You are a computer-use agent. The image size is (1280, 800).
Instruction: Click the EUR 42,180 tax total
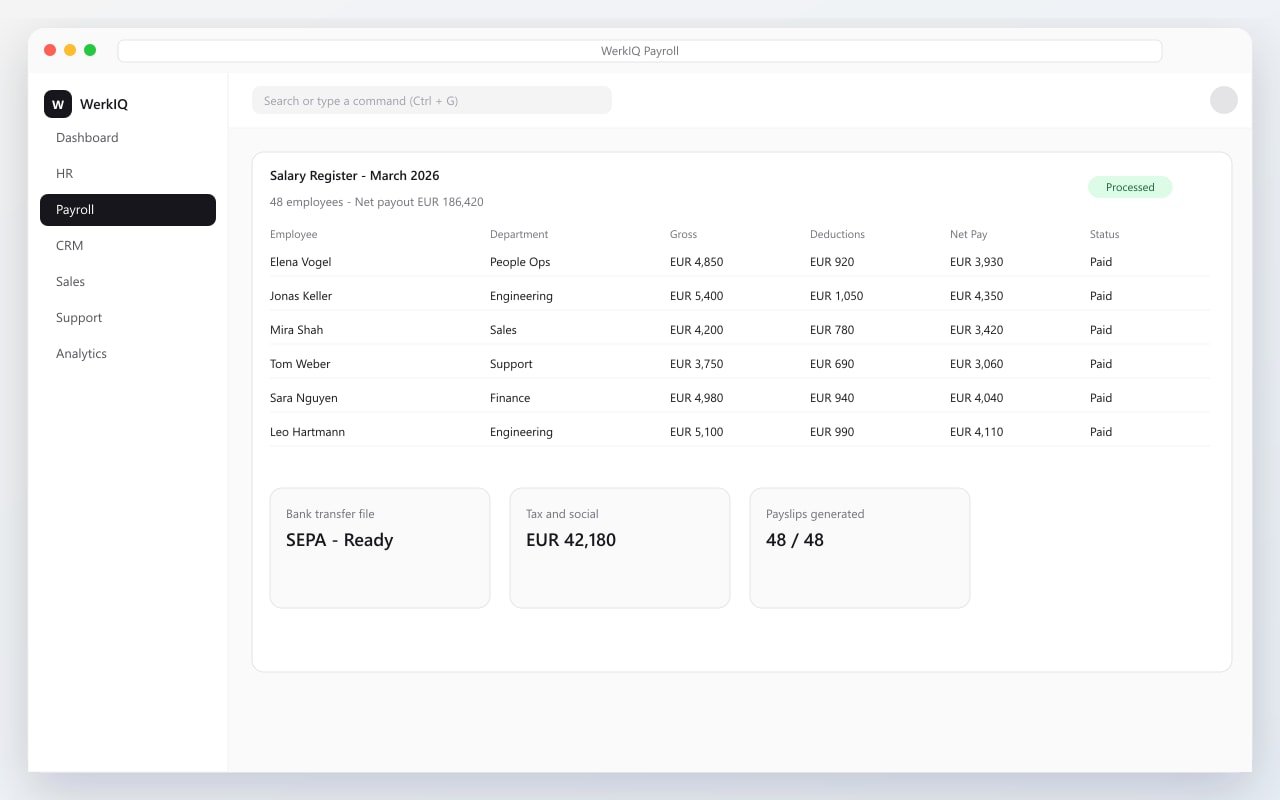point(571,540)
